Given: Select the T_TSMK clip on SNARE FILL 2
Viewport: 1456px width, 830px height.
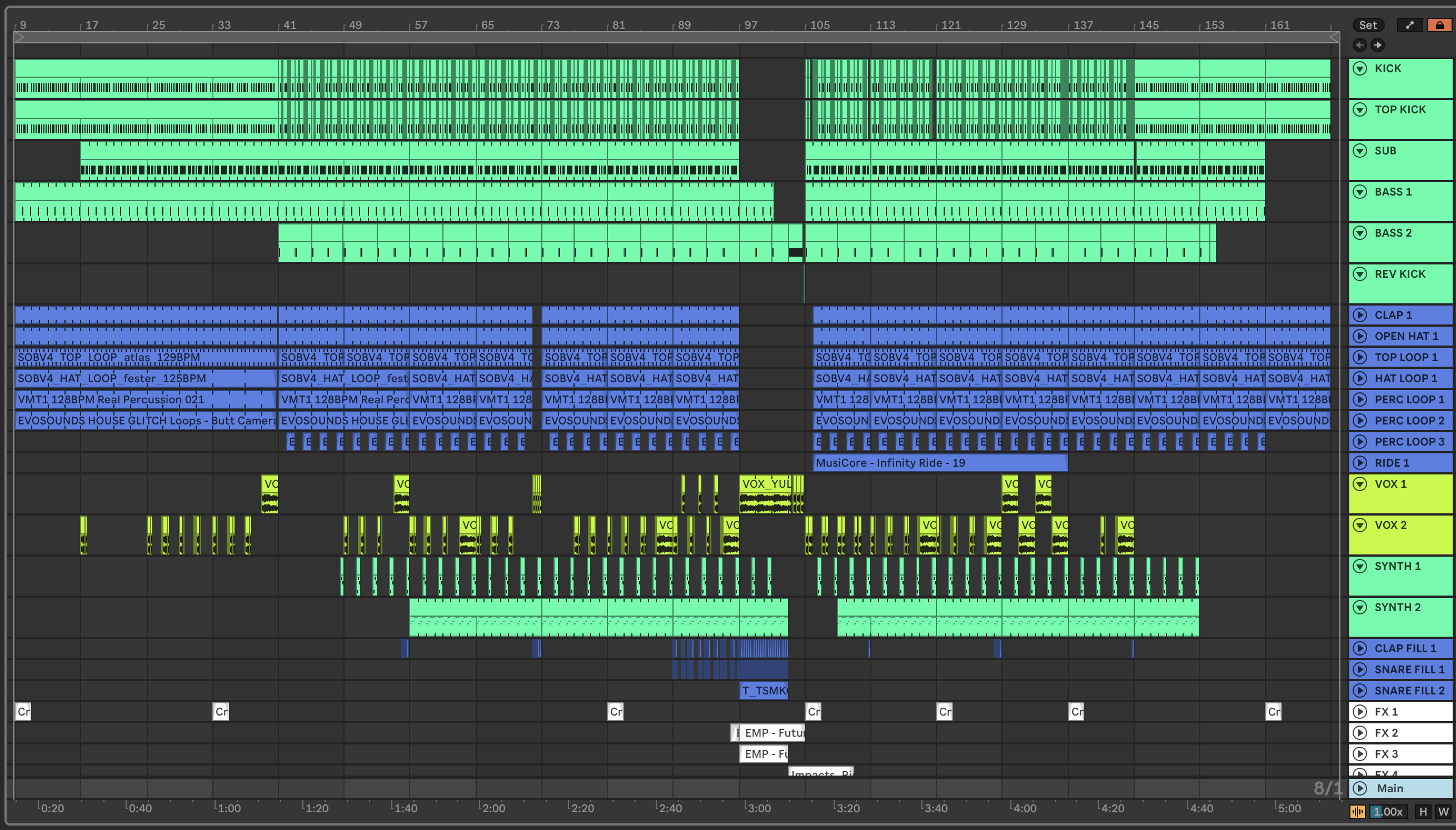Looking at the screenshot, I should 764,691.
